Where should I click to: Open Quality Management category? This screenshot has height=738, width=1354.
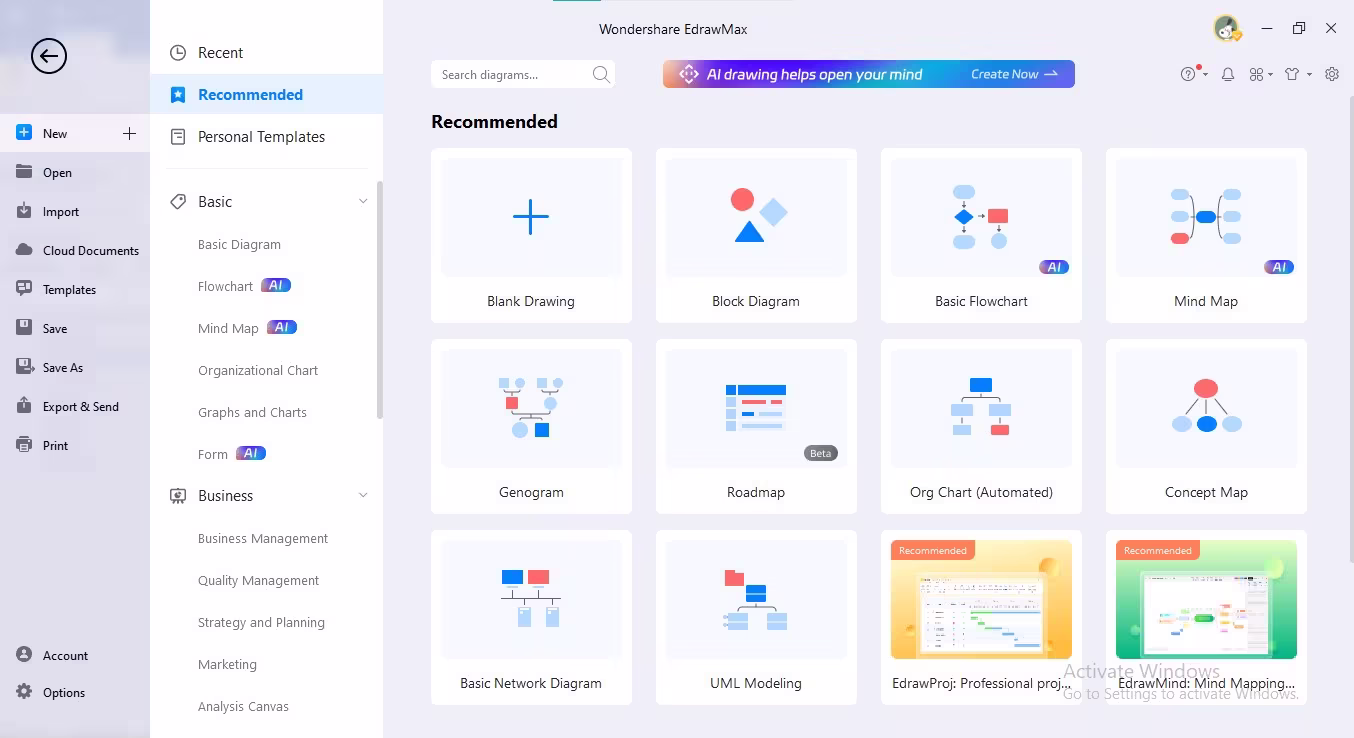point(259,580)
